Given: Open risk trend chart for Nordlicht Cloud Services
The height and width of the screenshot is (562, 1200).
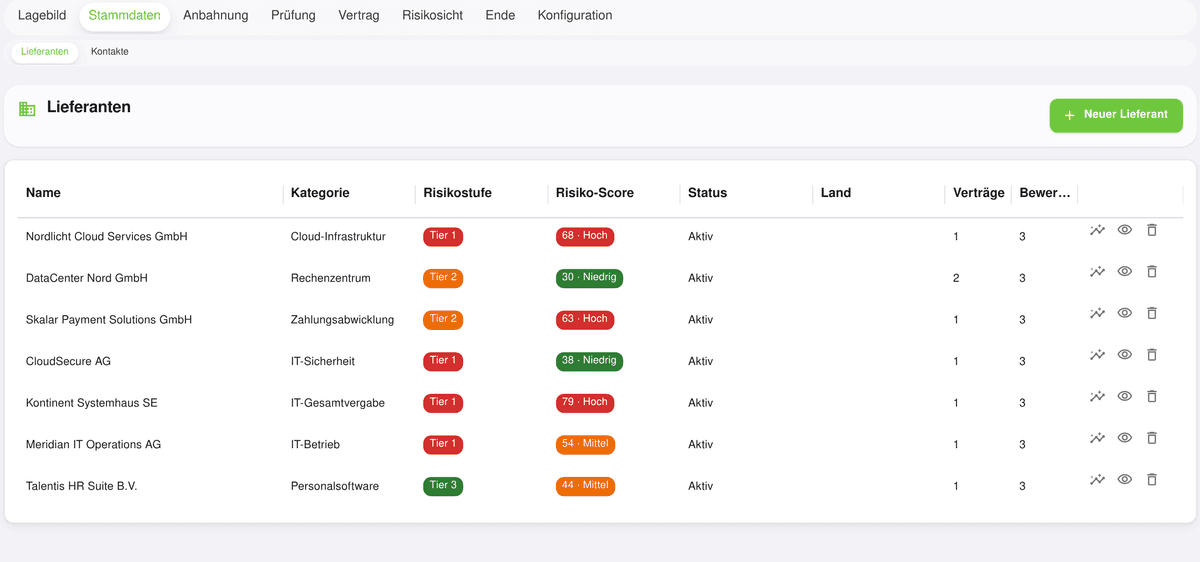Looking at the screenshot, I should [x=1097, y=230].
